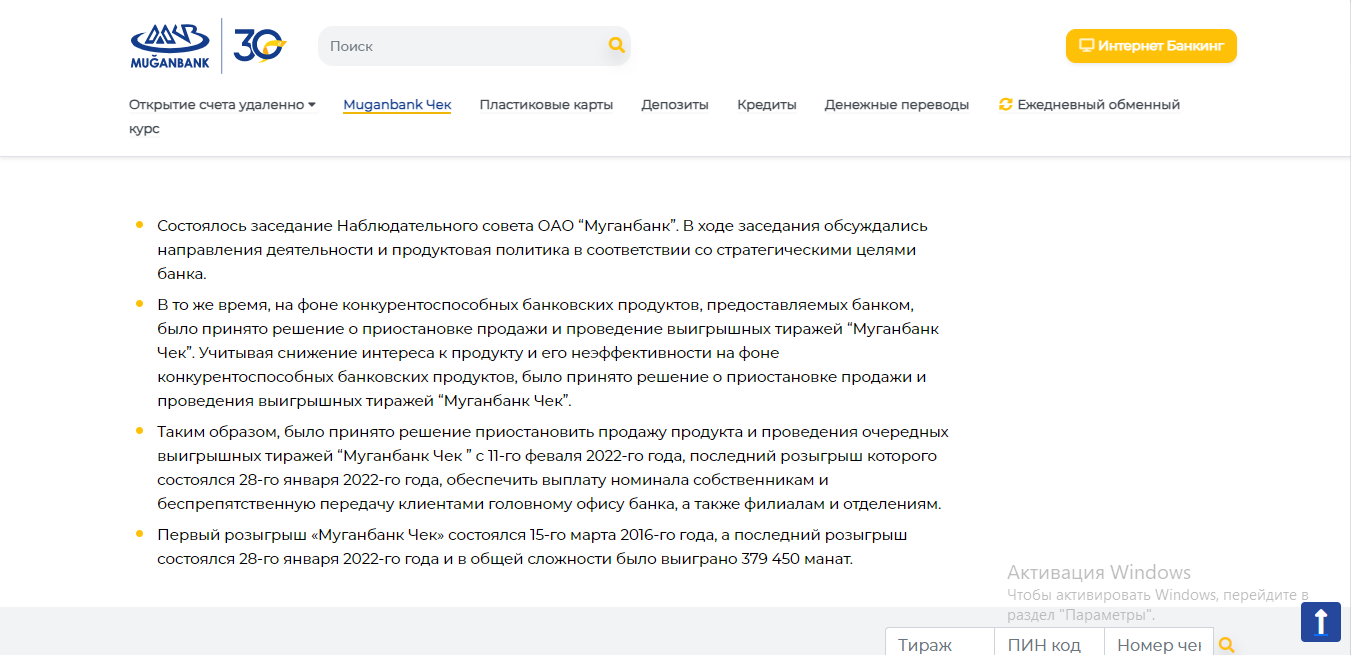The image size is (1351, 655).
Task: Expand the caret next to Открытие счета удаленно
Action: click(312, 104)
